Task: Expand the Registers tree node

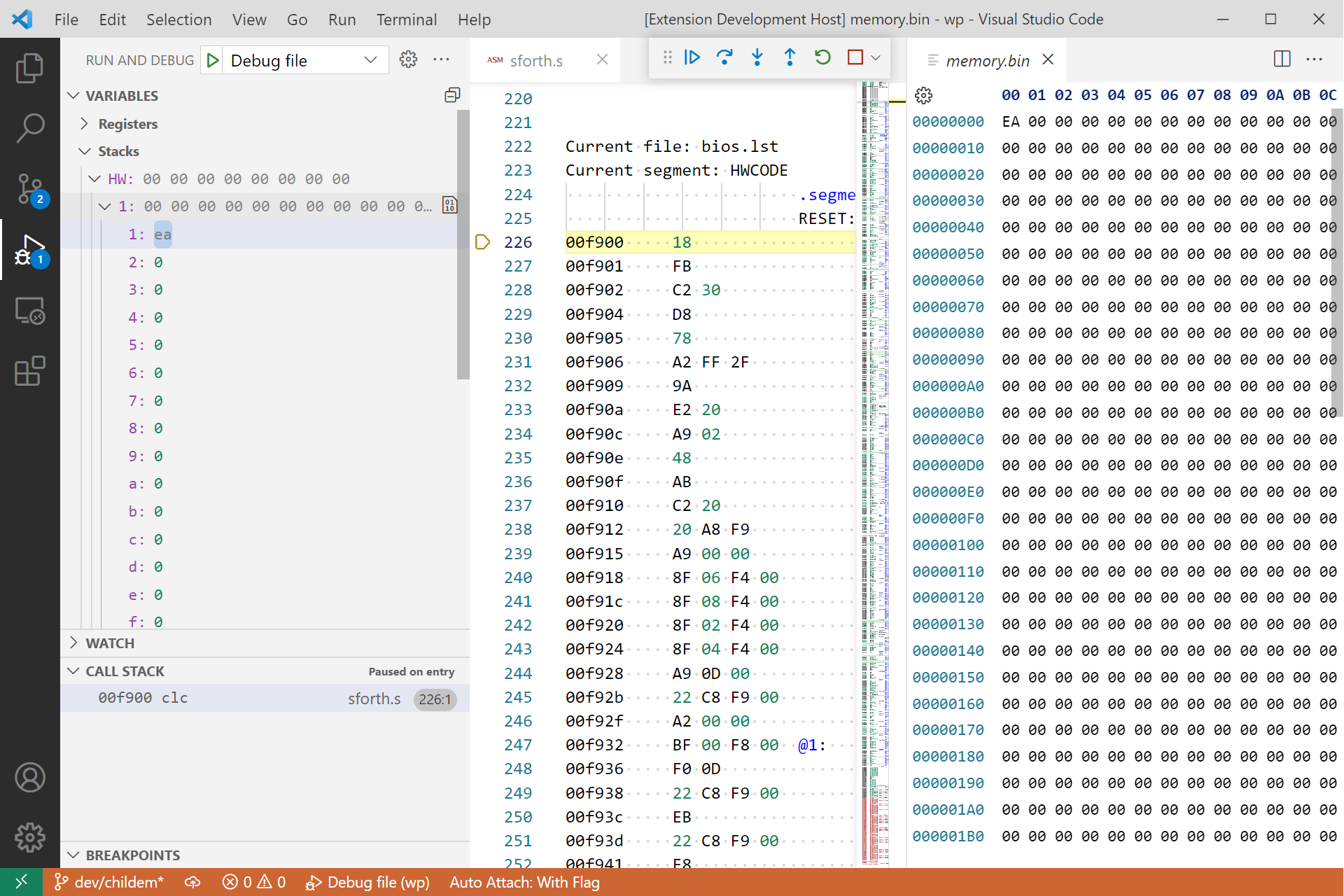Action: (x=85, y=124)
